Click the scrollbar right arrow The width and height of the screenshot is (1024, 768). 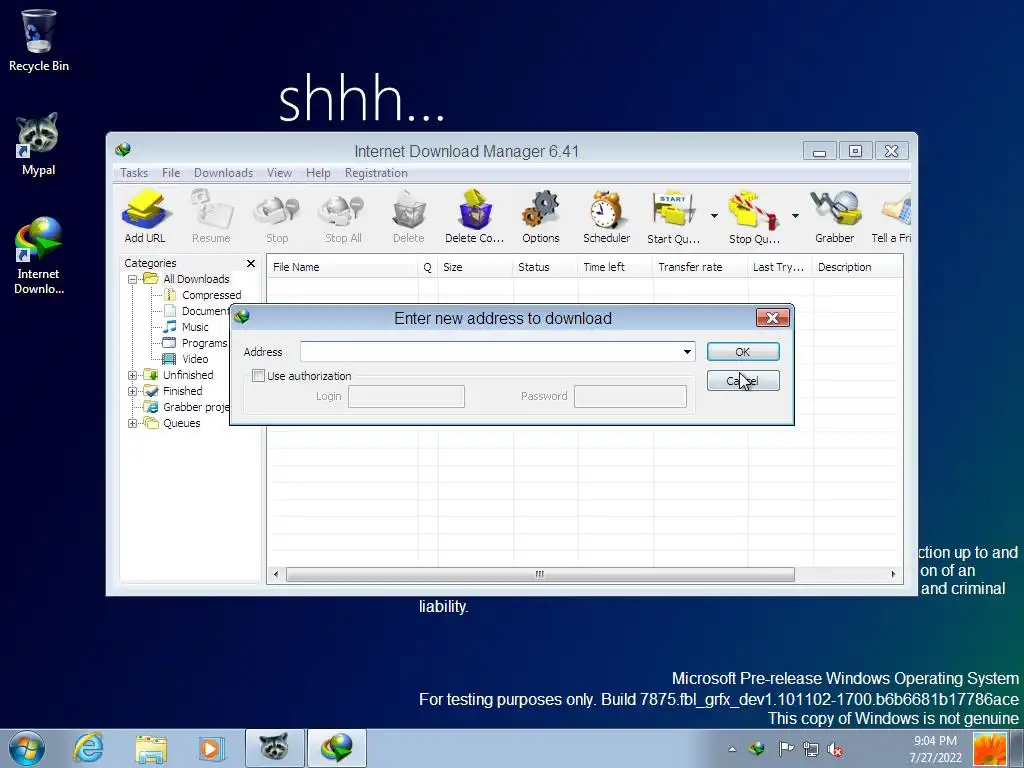click(893, 575)
